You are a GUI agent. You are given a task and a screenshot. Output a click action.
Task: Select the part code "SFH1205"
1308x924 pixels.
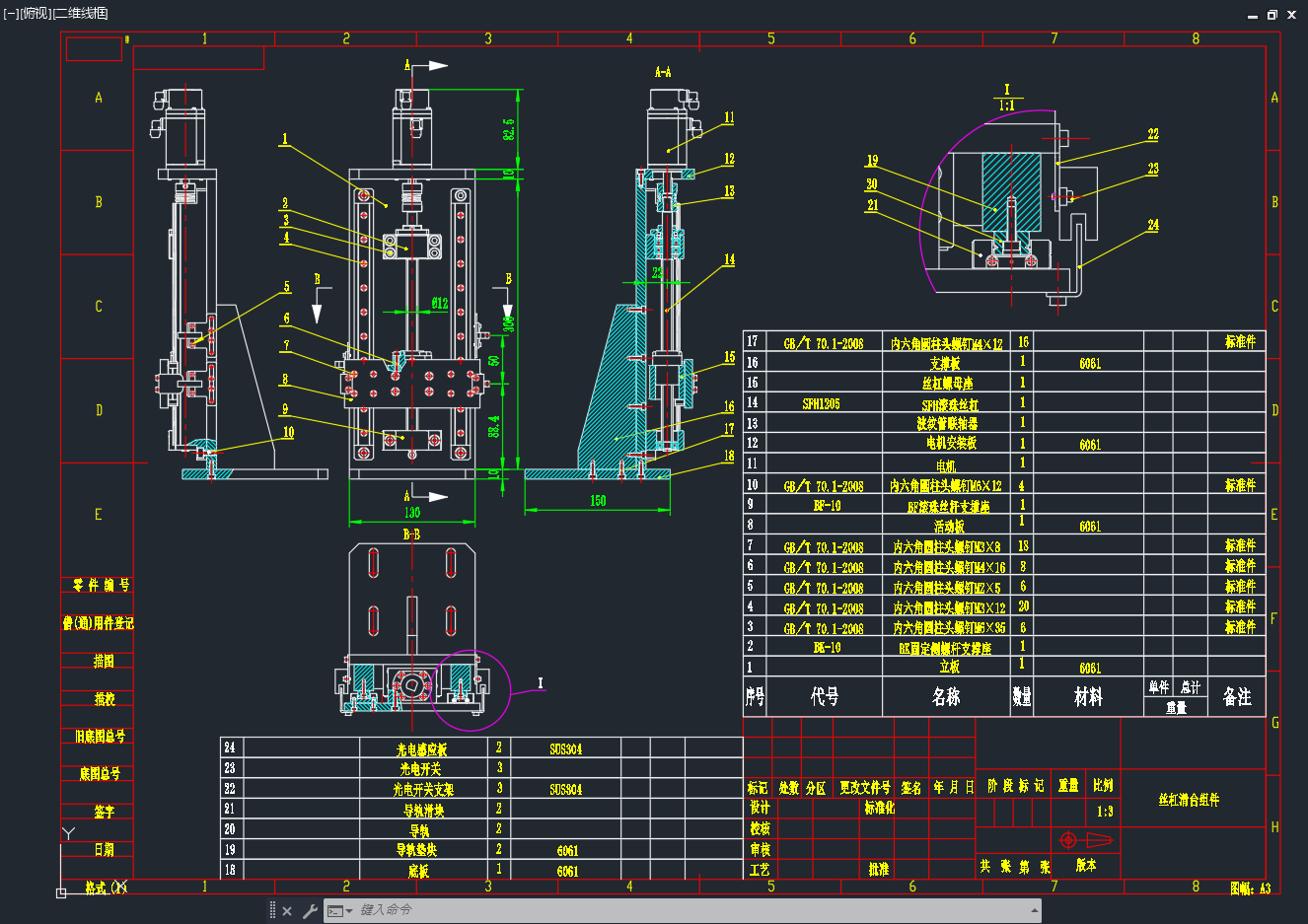click(x=821, y=404)
